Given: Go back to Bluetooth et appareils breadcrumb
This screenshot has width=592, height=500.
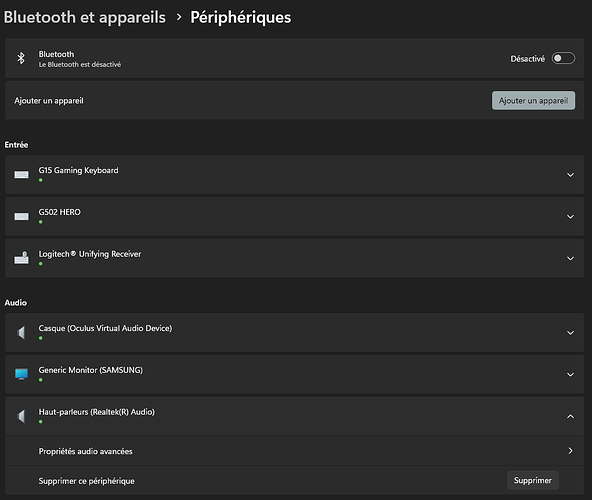Looking at the screenshot, I should tap(85, 17).
